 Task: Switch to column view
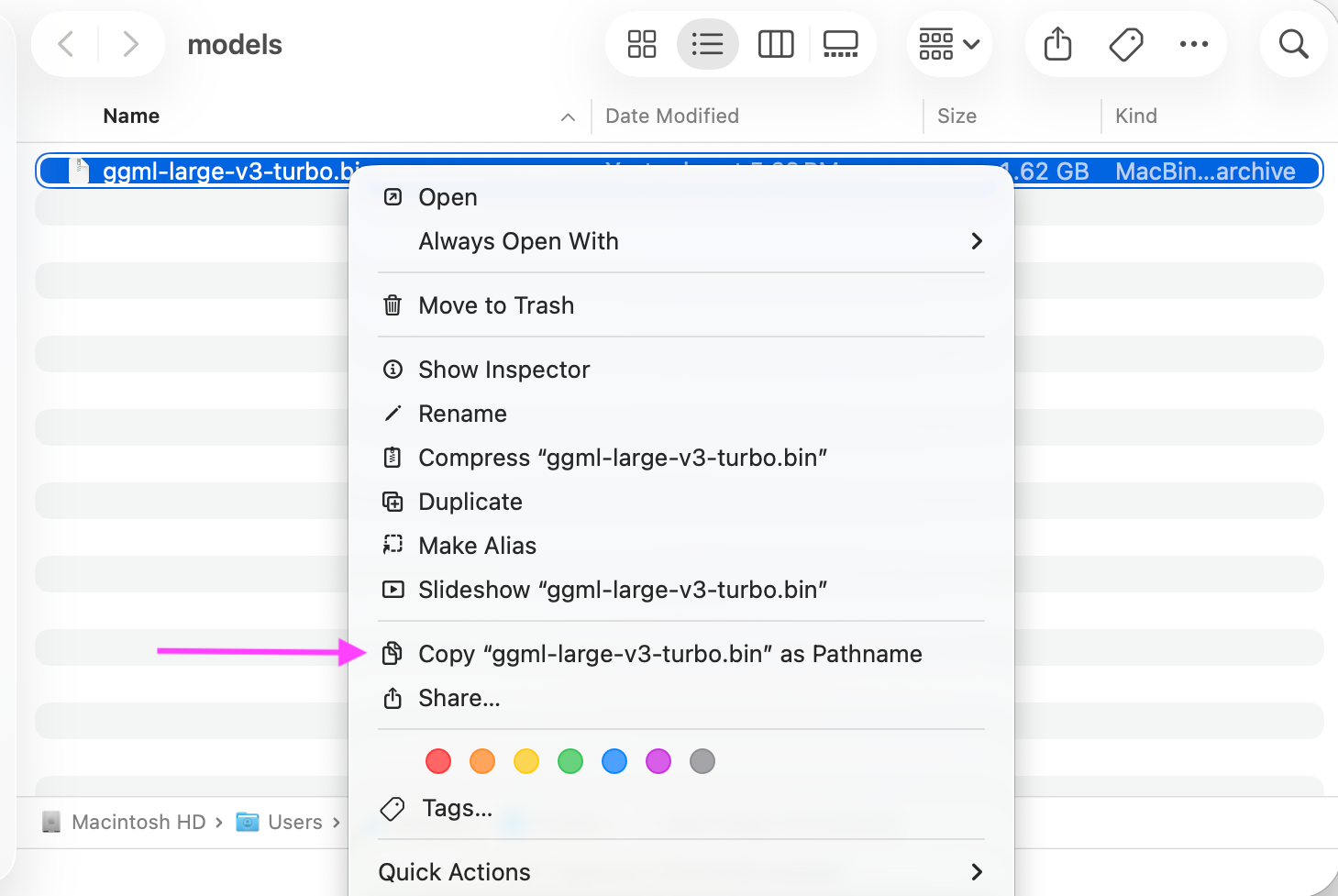[776, 44]
